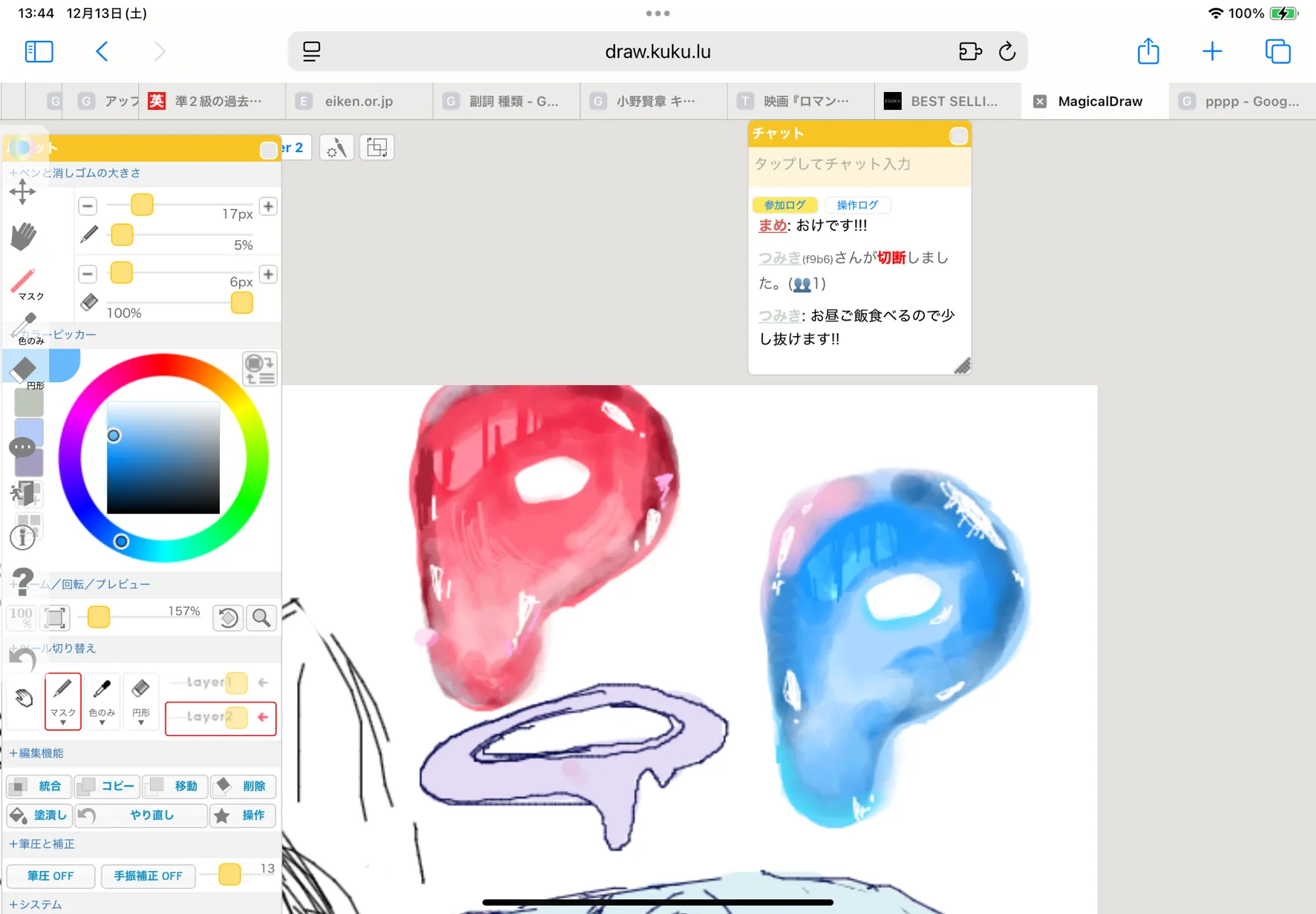Choose the hand tool in tool switcher

tap(24, 698)
